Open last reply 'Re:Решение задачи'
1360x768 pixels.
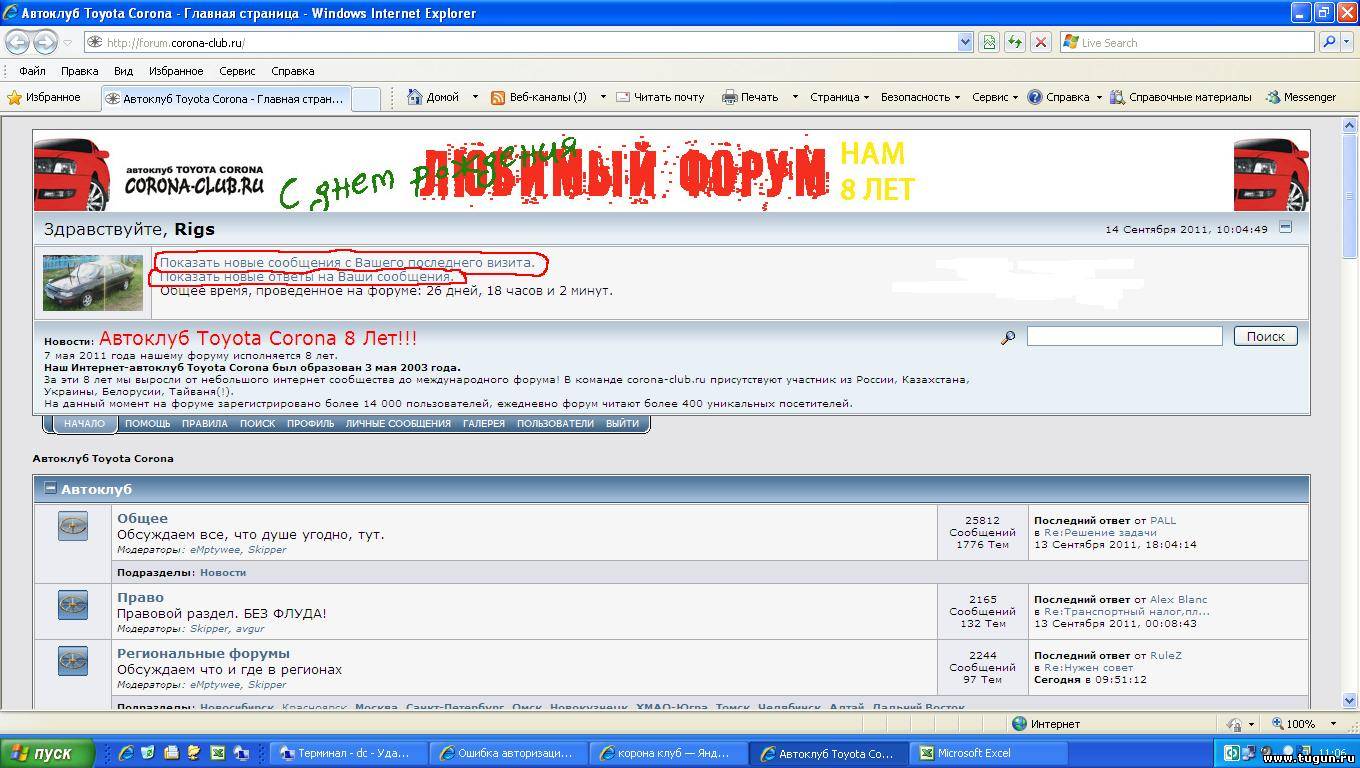point(1100,532)
